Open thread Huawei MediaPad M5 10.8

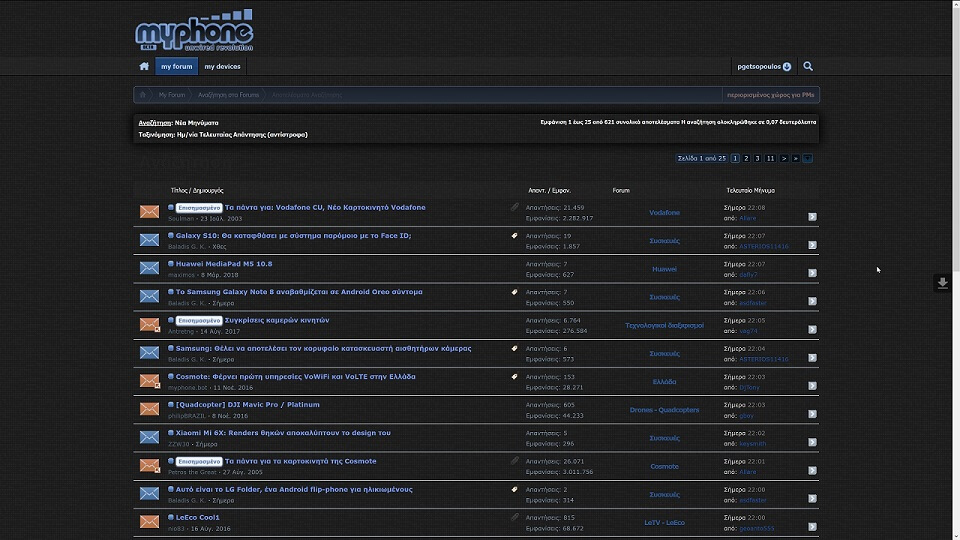tap(224, 264)
